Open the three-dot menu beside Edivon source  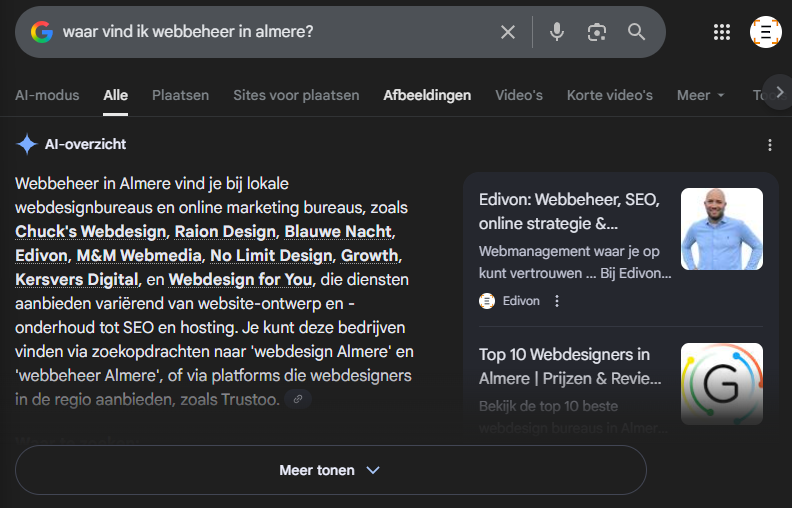point(557,301)
